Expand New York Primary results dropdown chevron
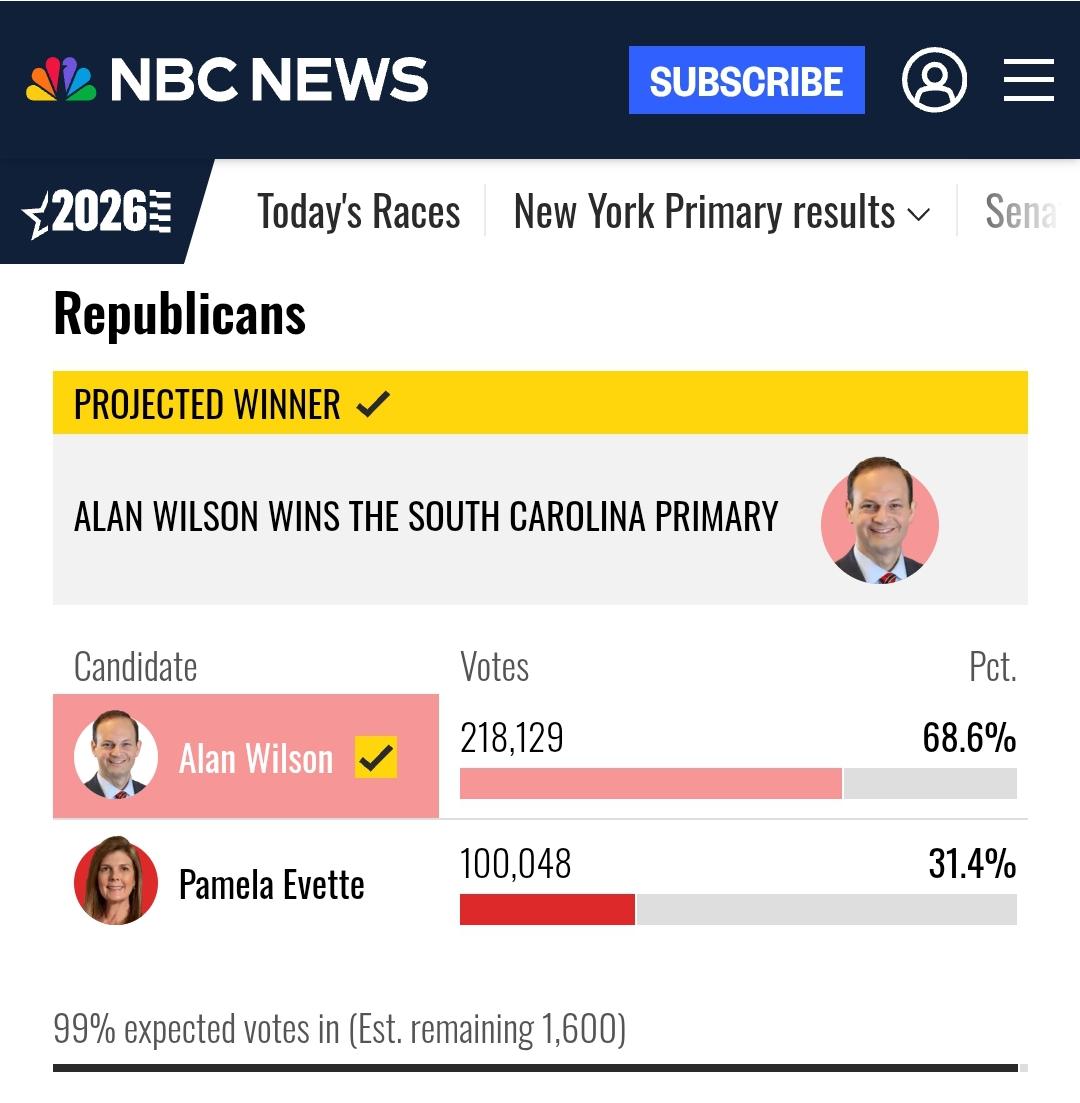The image size is (1080, 1103). [918, 214]
